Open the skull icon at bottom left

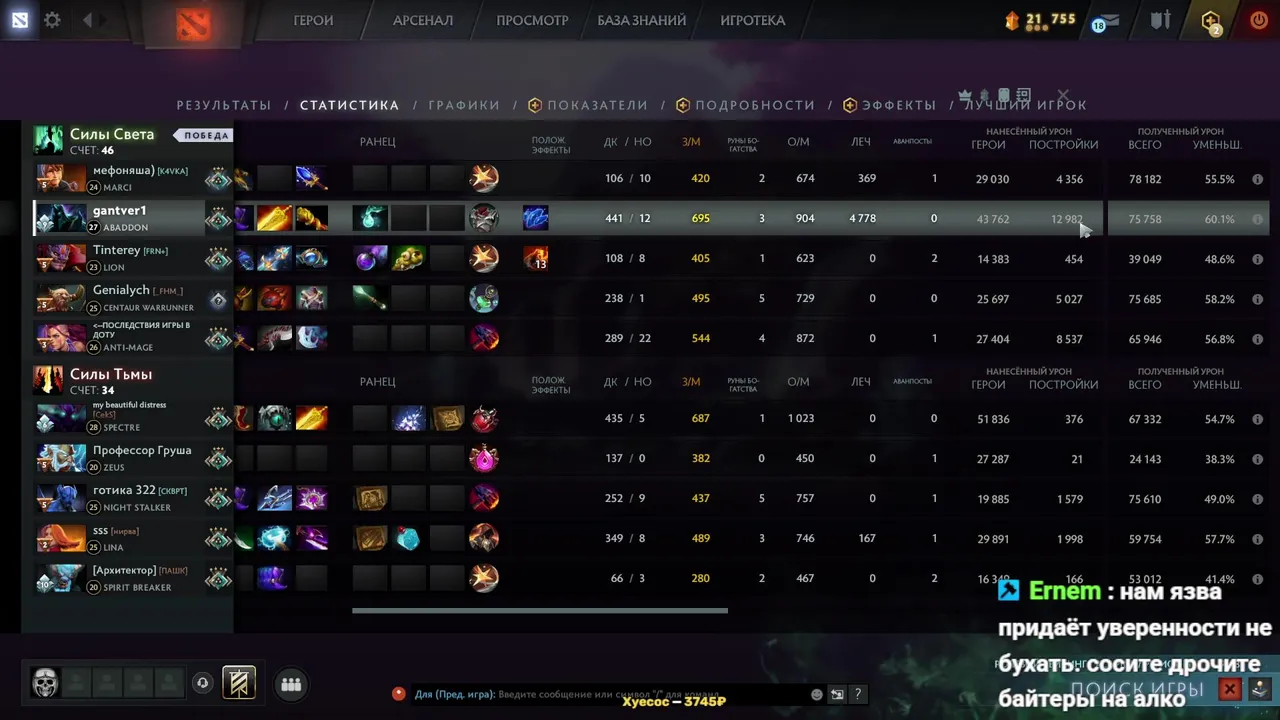click(45, 684)
